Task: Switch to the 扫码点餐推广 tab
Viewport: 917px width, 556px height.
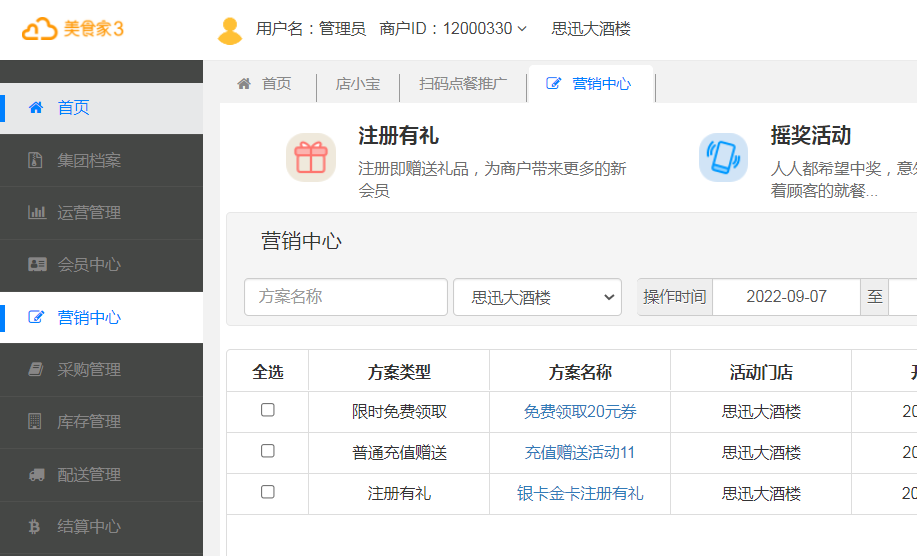Action: tap(462, 85)
